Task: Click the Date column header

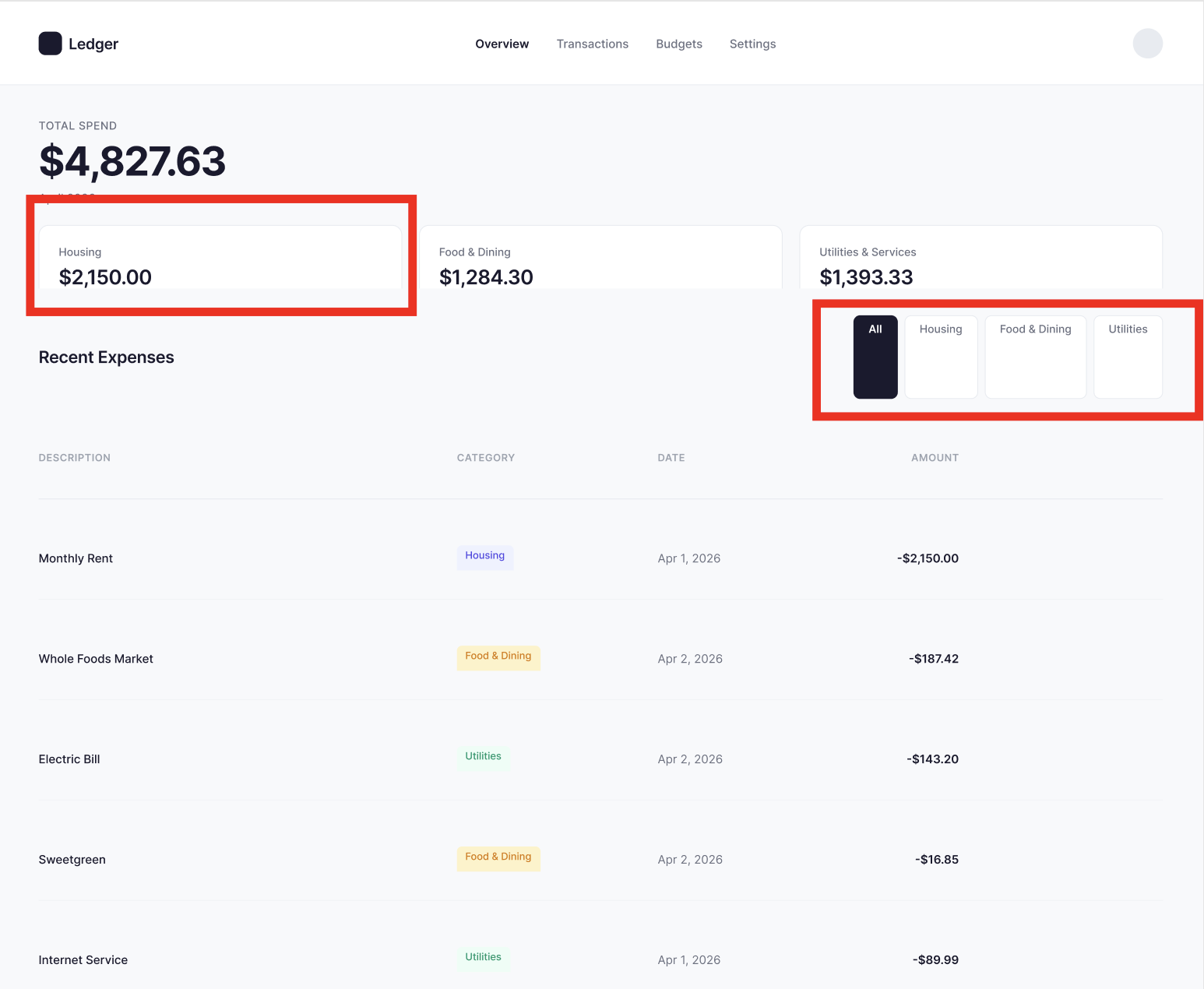Action: [x=671, y=458]
